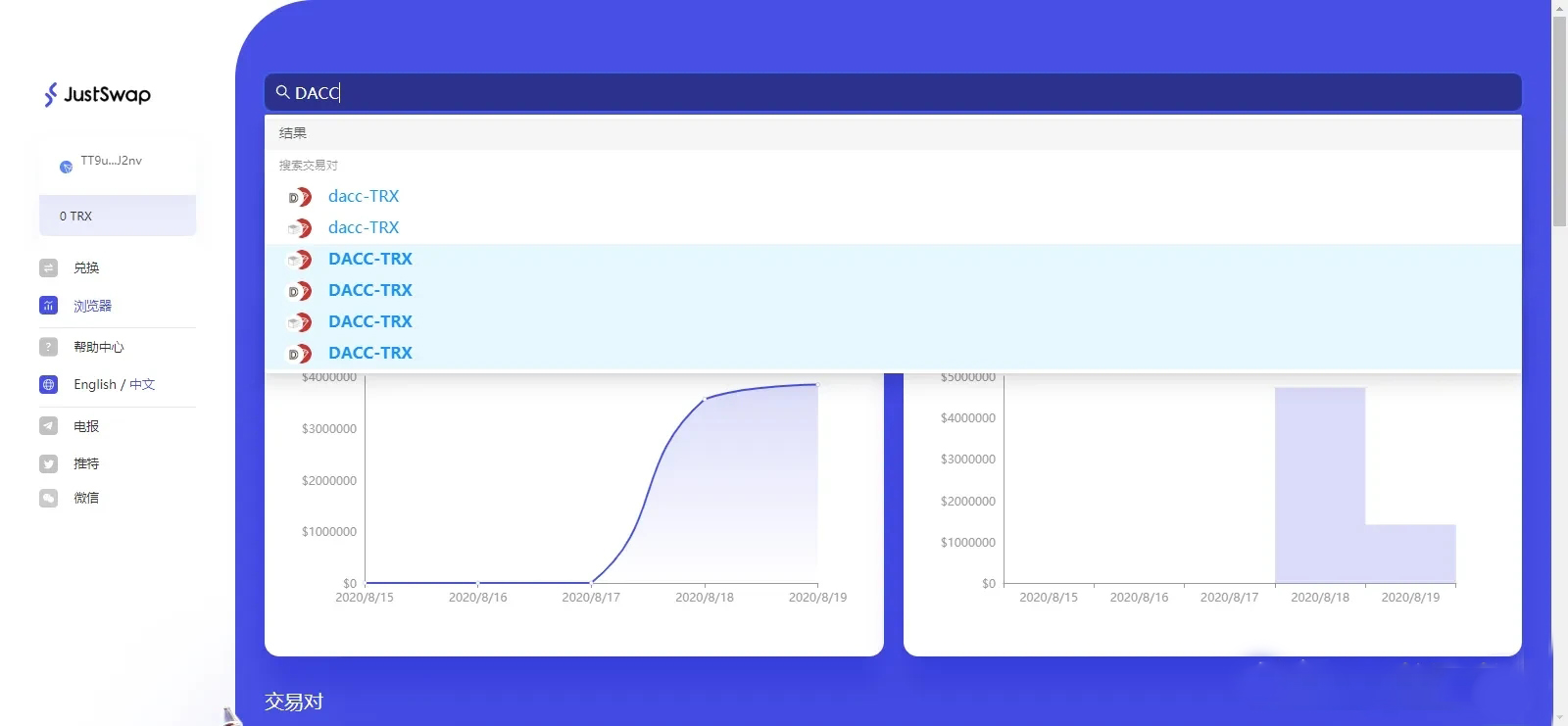Open the 电报 Telegram link
This screenshot has width=1568, height=726.
pyautogui.click(x=86, y=426)
